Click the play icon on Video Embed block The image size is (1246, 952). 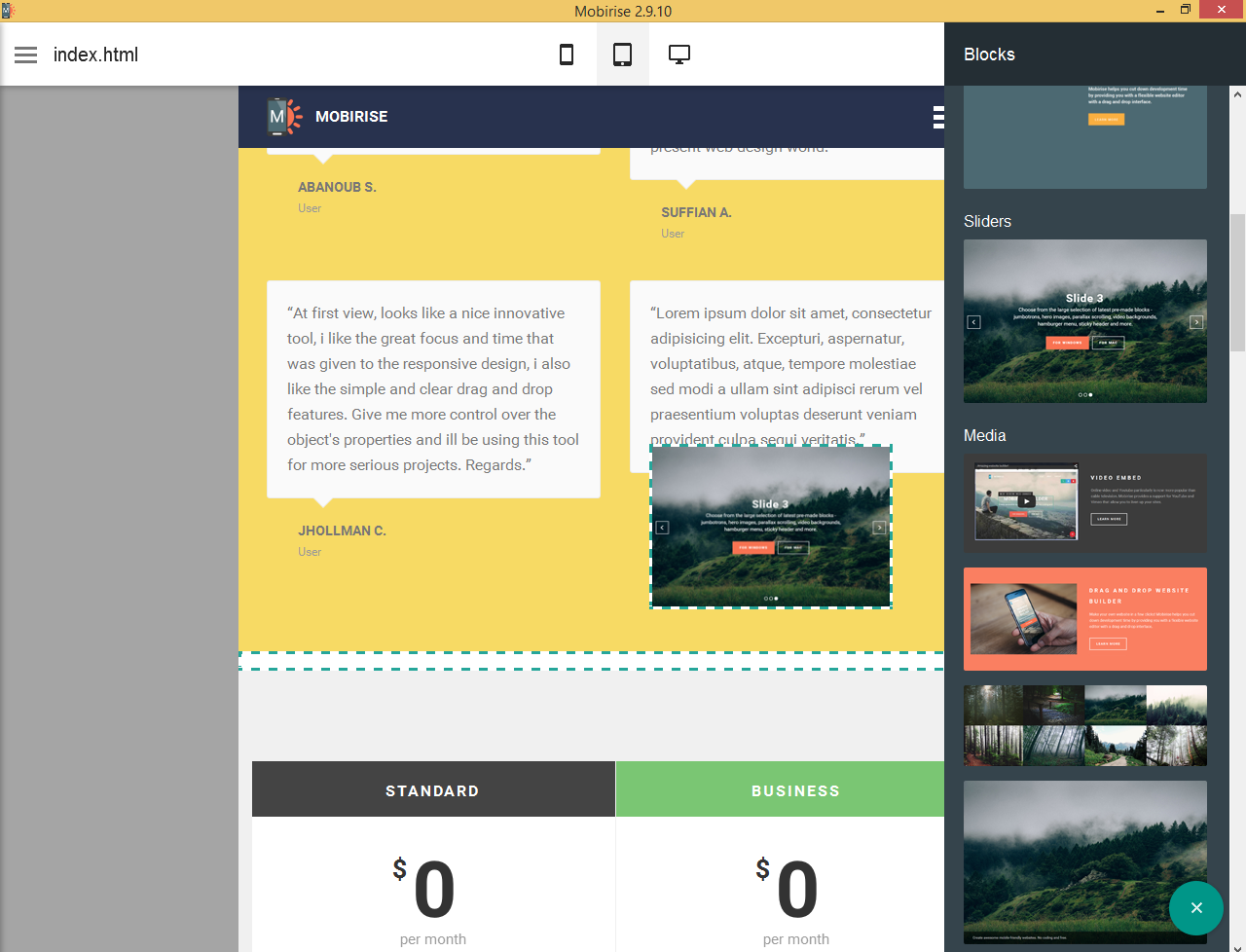(x=1026, y=501)
